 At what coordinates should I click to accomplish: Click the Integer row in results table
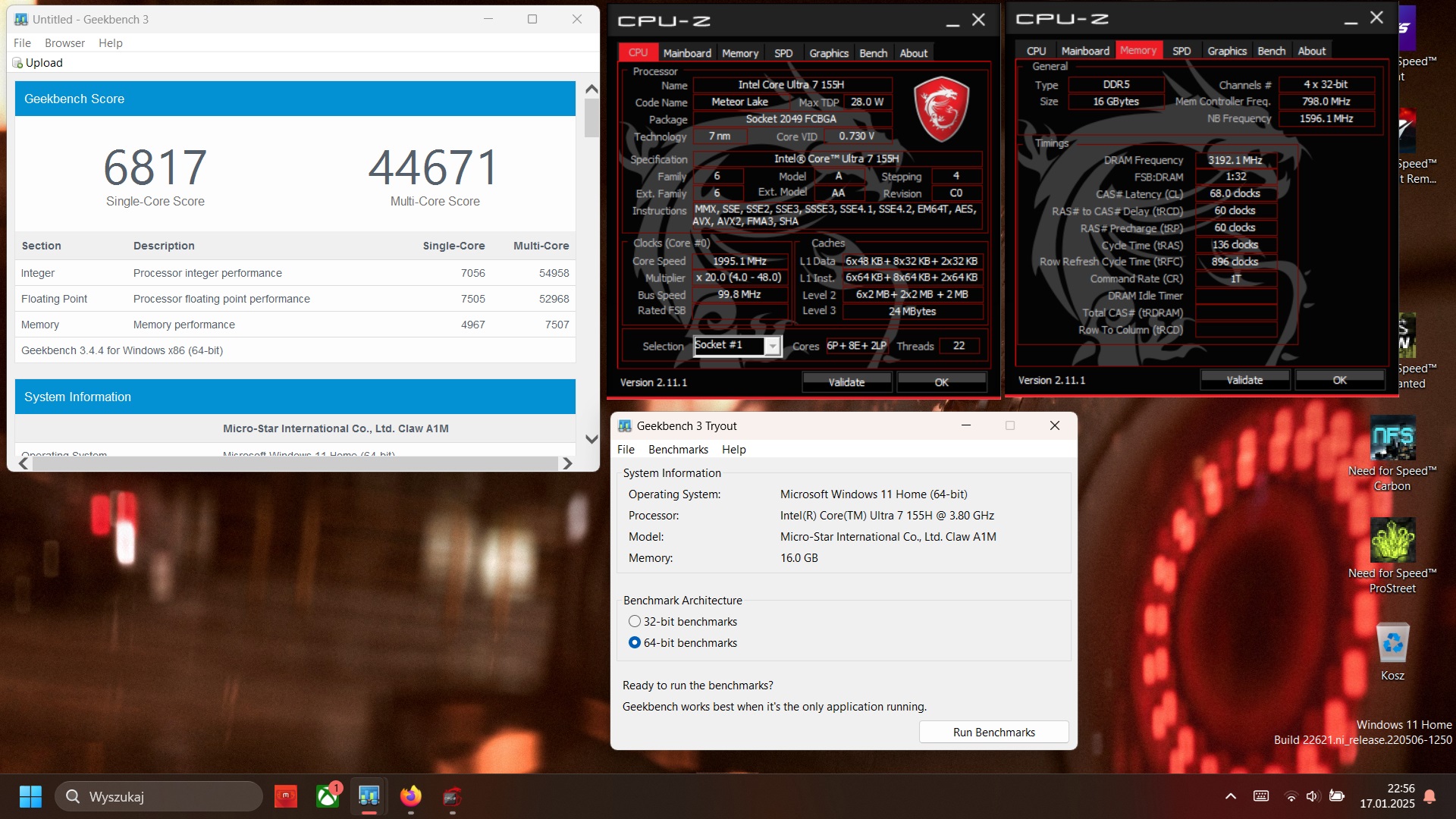pos(295,273)
